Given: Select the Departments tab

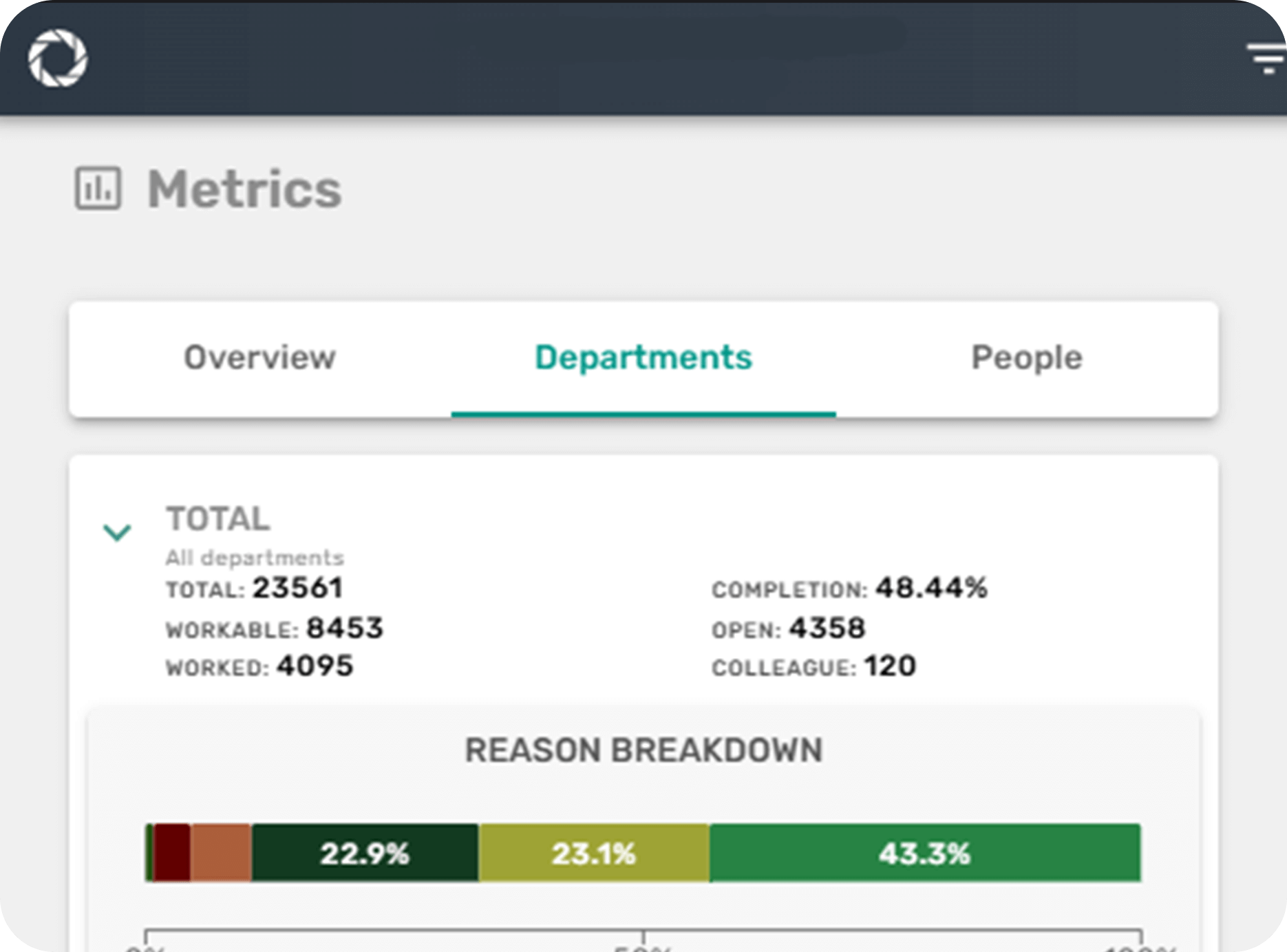Looking at the screenshot, I should coord(643,358).
